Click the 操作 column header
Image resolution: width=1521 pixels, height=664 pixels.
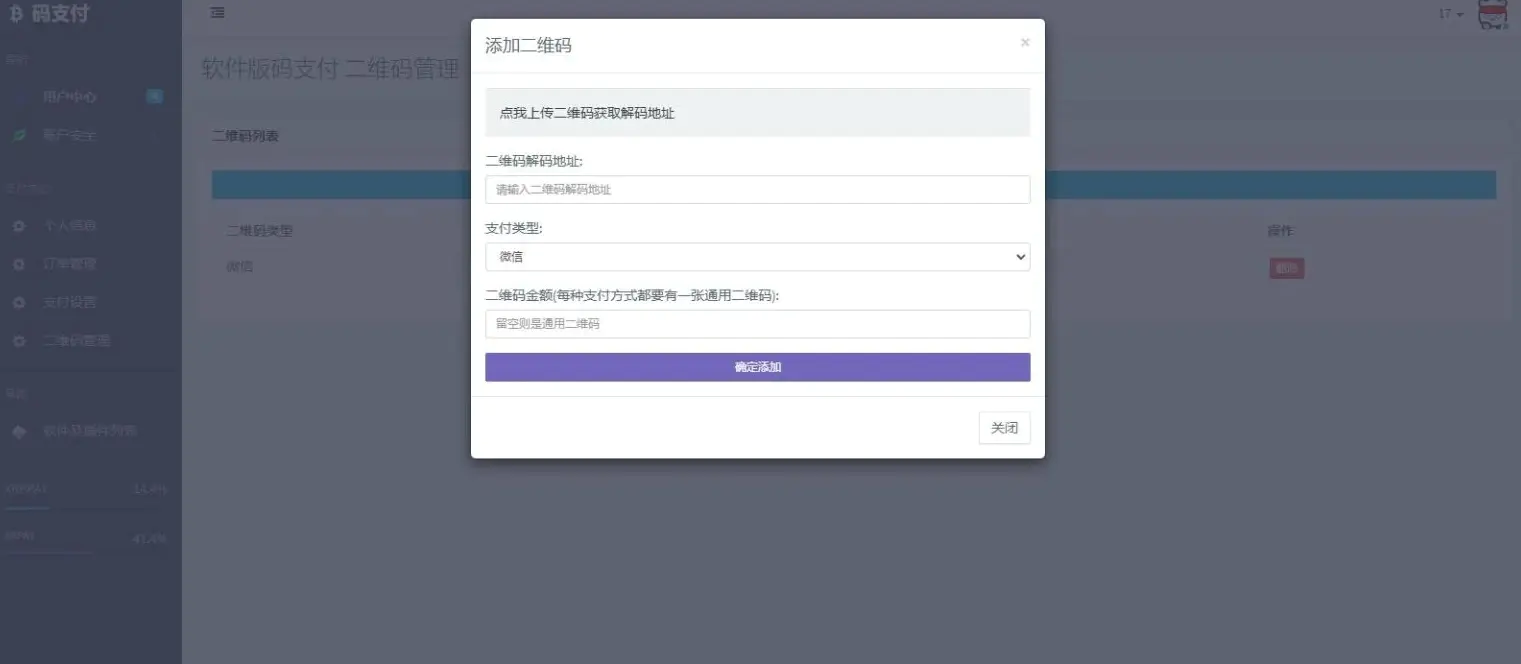click(x=1280, y=231)
